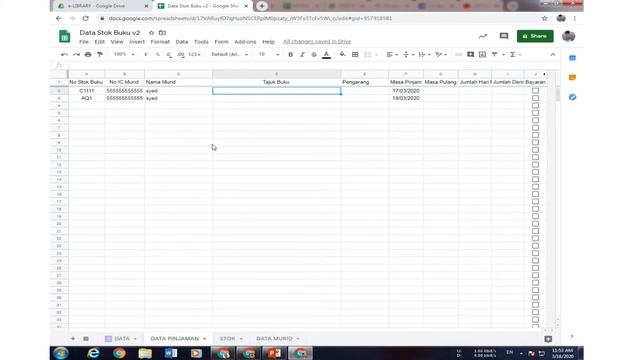The height and width of the screenshot is (360, 640).
Task: Open the Keep notes side panel
Action: [x=572, y=78]
